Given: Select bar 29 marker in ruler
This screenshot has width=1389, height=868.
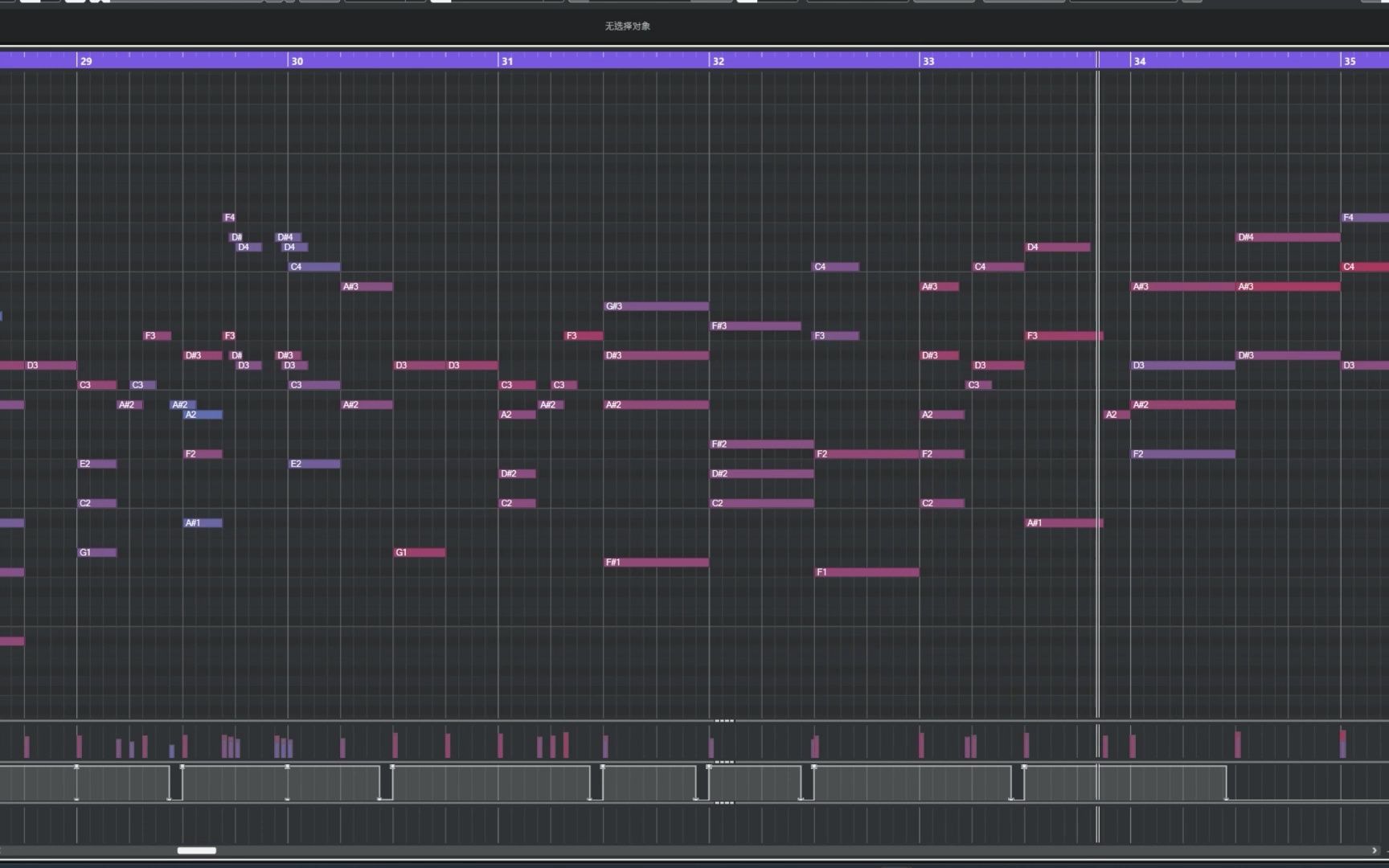Looking at the screenshot, I should 86,61.
